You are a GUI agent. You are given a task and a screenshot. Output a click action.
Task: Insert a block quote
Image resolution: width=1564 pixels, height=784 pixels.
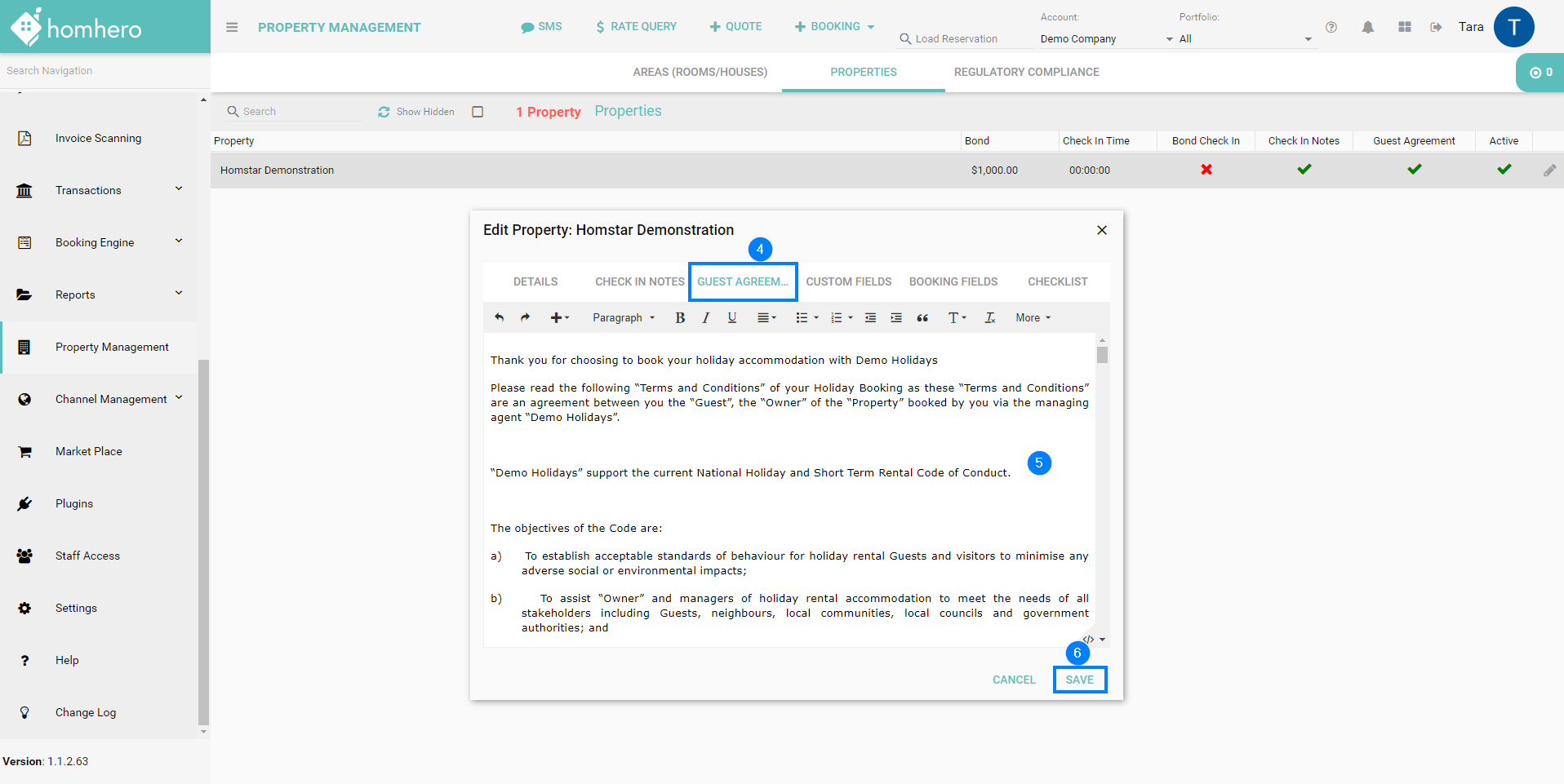click(x=922, y=318)
